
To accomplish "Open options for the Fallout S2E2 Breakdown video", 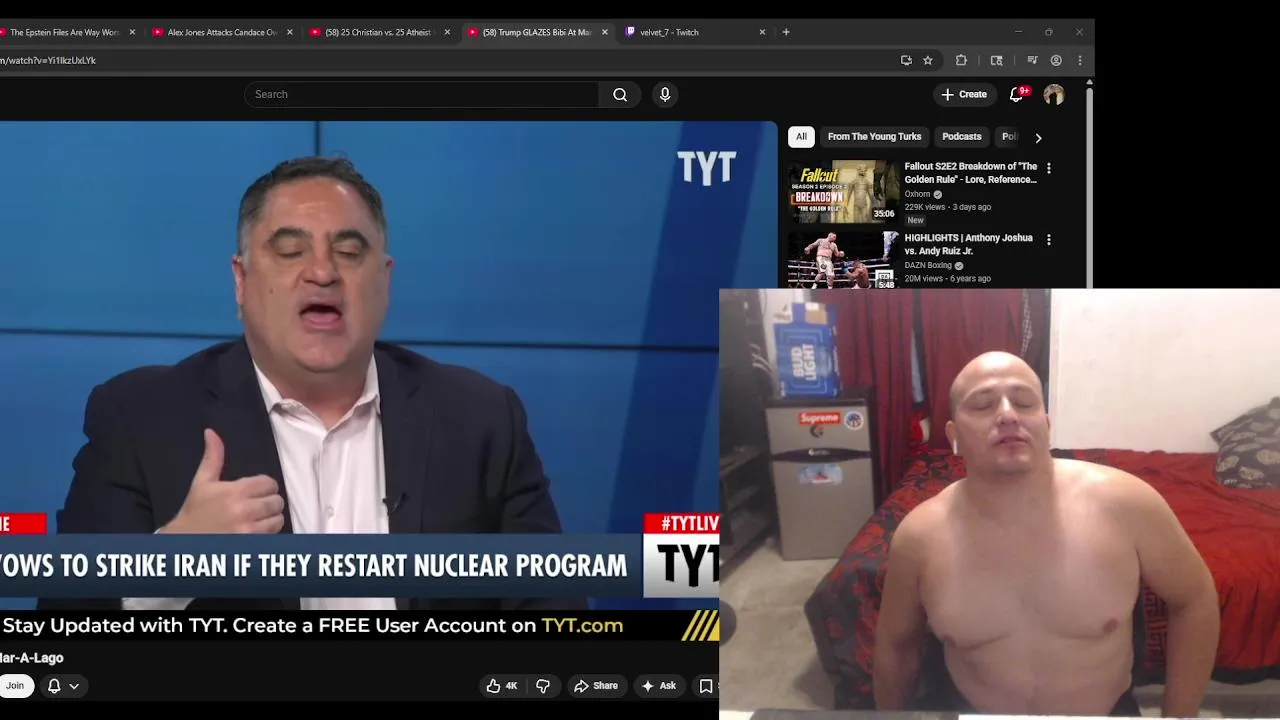I will pyautogui.click(x=1048, y=168).
